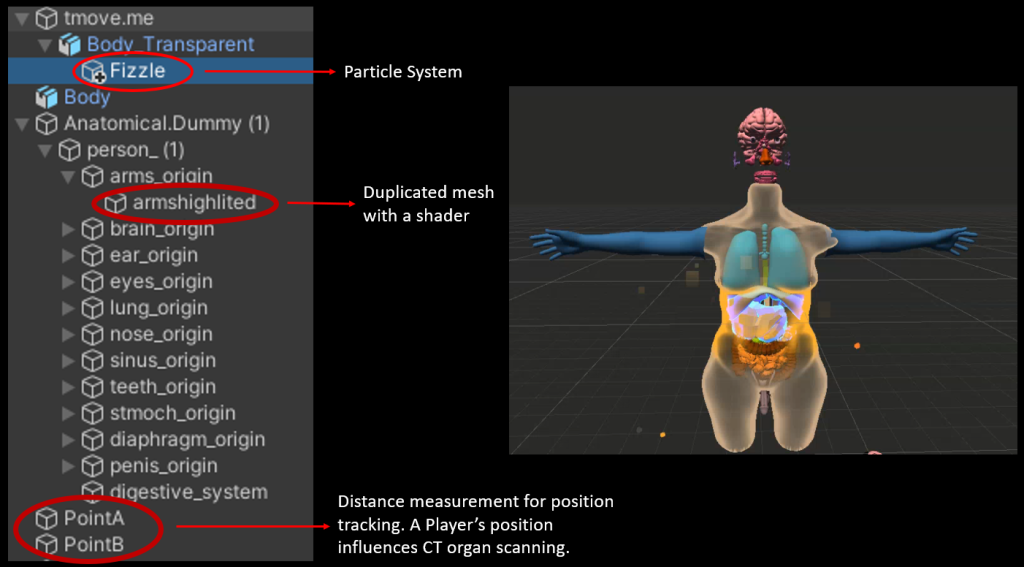Click the penis_origin cube icon
The height and width of the screenshot is (567, 1024).
93,466
